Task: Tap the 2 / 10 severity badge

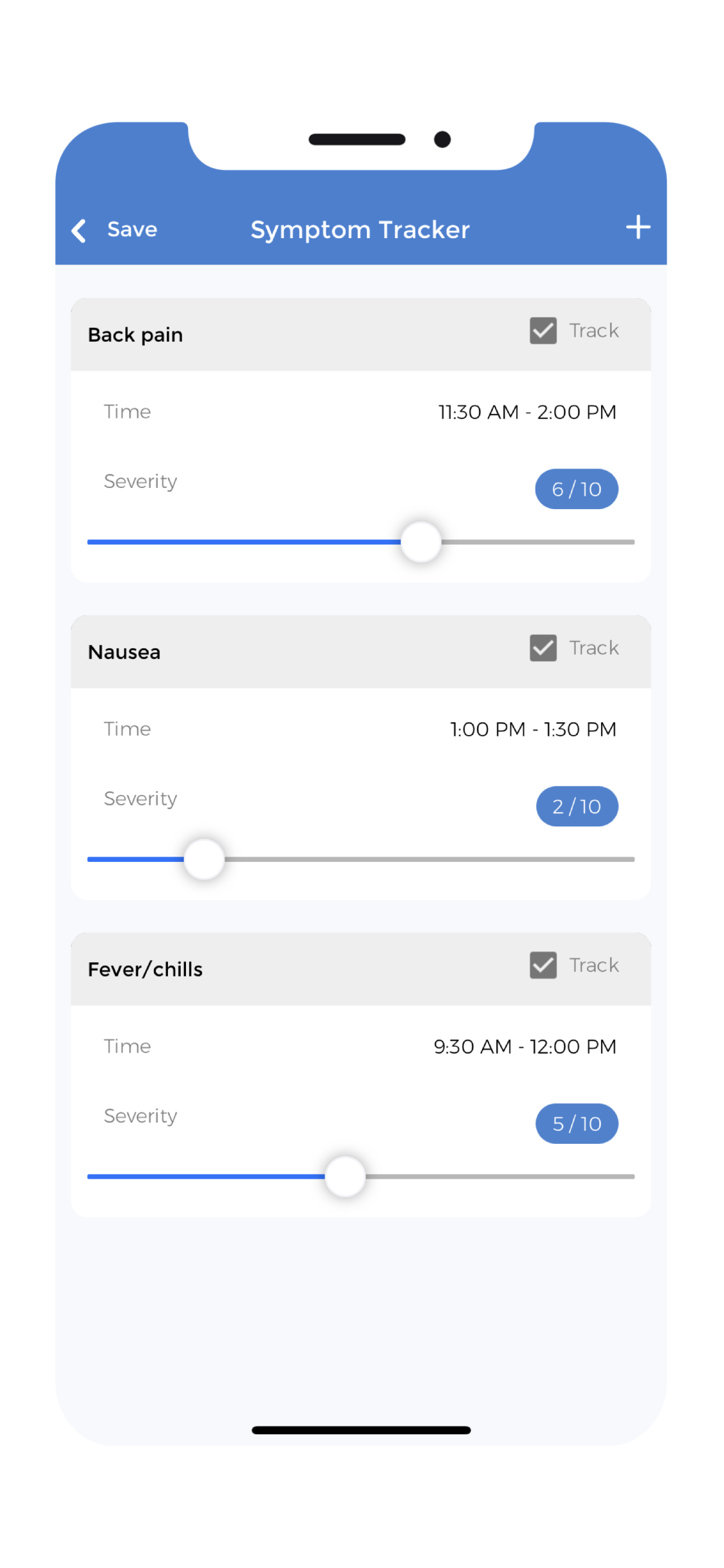Action: coord(577,807)
